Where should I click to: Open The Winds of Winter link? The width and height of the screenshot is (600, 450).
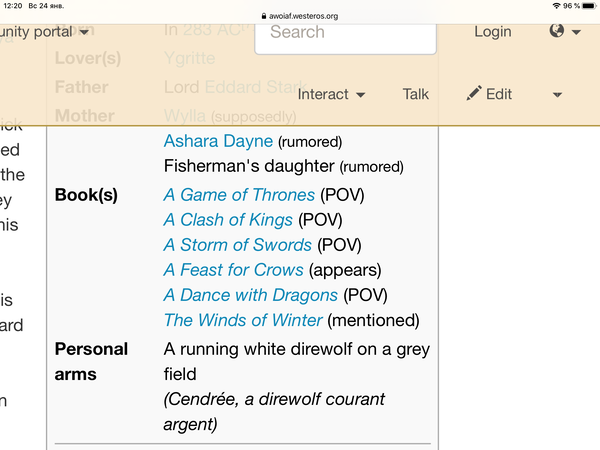pyautogui.click(x=243, y=320)
